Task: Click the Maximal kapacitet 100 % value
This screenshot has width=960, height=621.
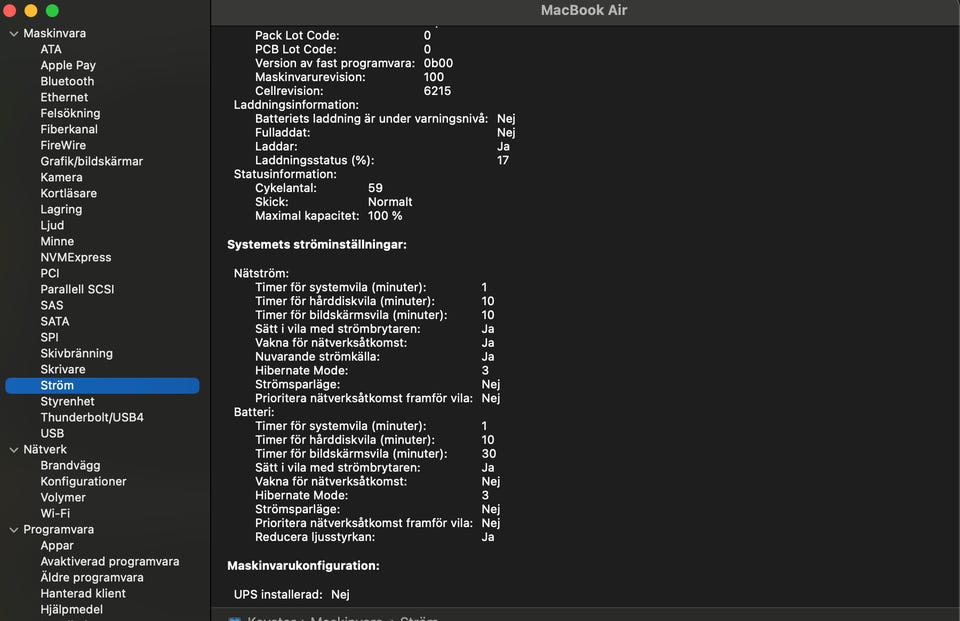Action: 385,216
